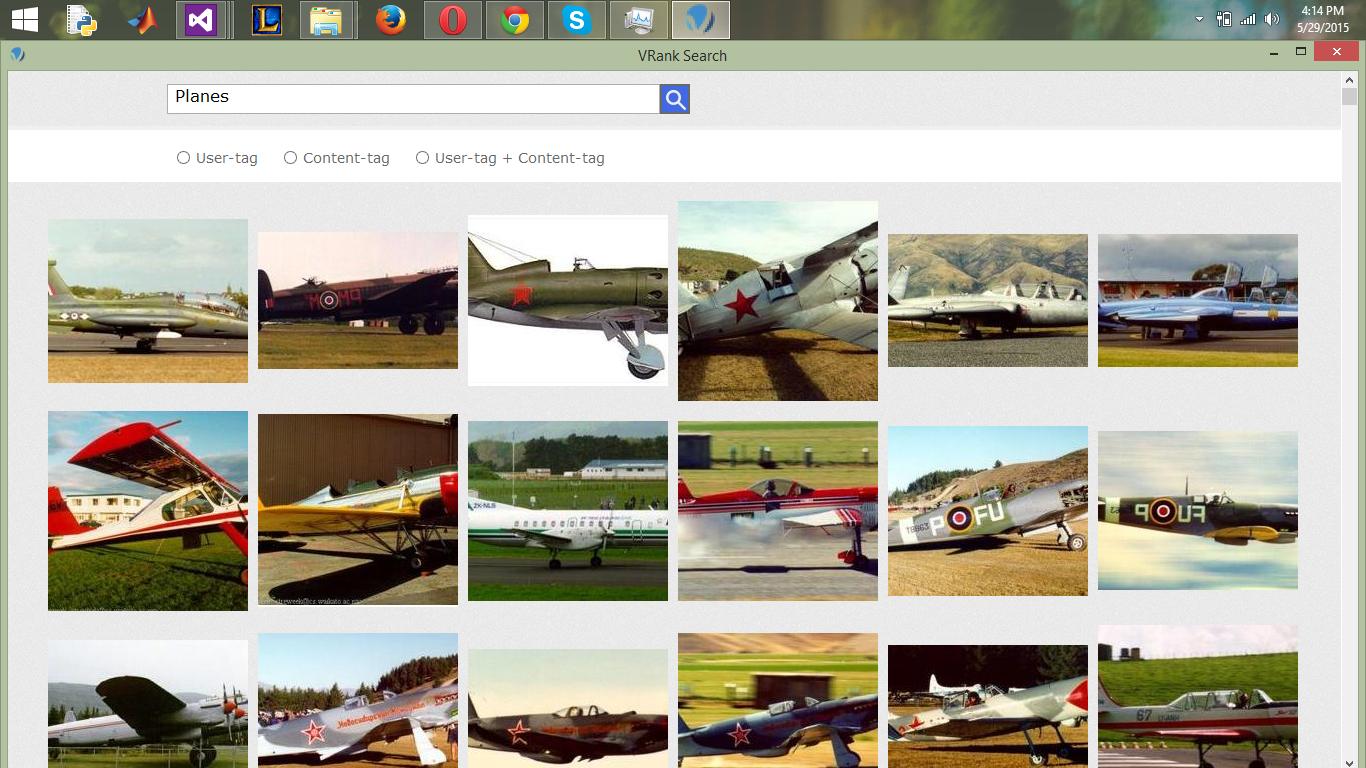Click the Planes search text field
The height and width of the screenshot is (768, 1366).
(413, 99)
